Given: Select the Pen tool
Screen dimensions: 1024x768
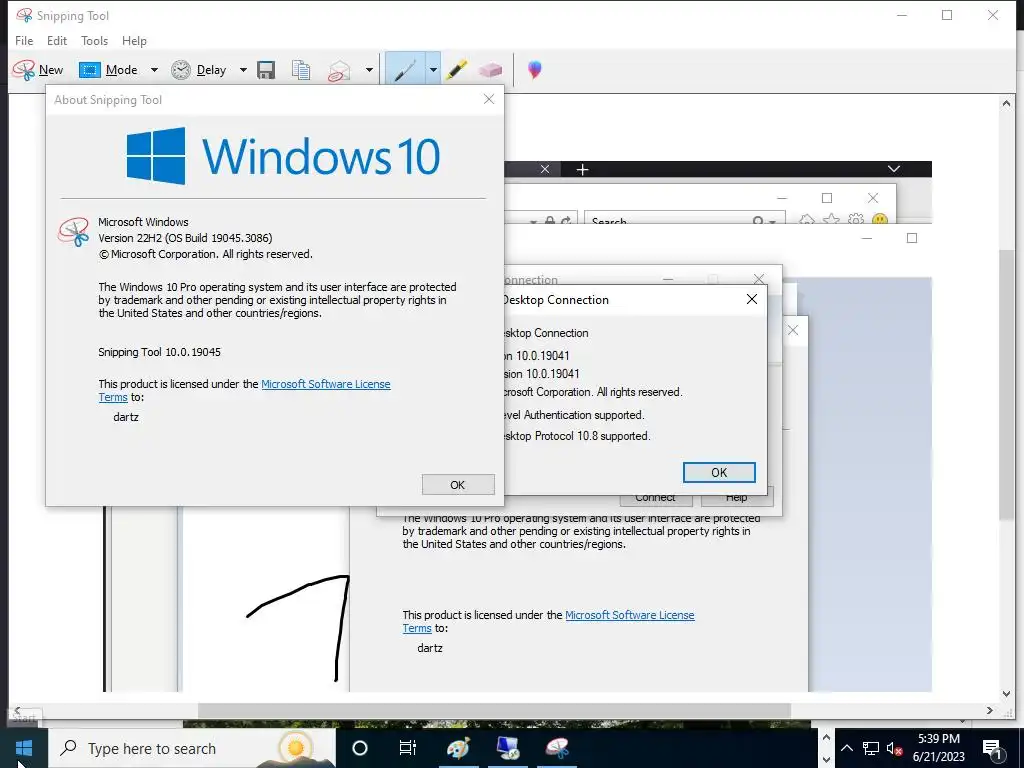Looking at the screenshot, I should (405, 70).
